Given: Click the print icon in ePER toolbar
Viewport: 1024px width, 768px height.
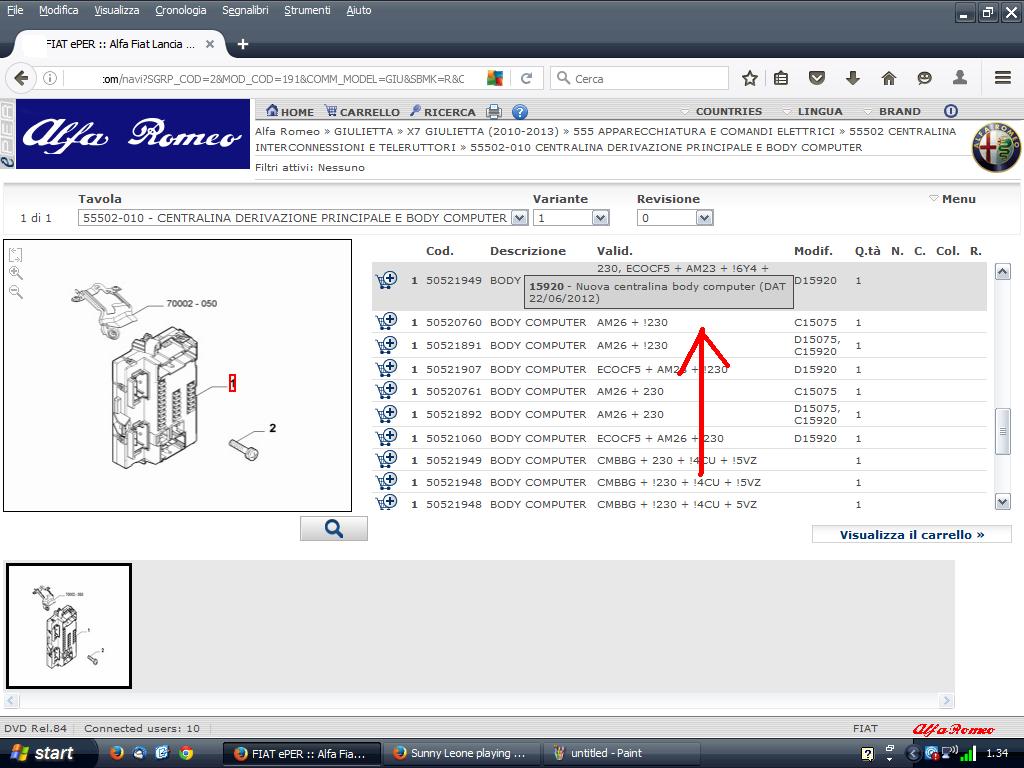Looking at the screenshot, I should [x=494, y=112].
